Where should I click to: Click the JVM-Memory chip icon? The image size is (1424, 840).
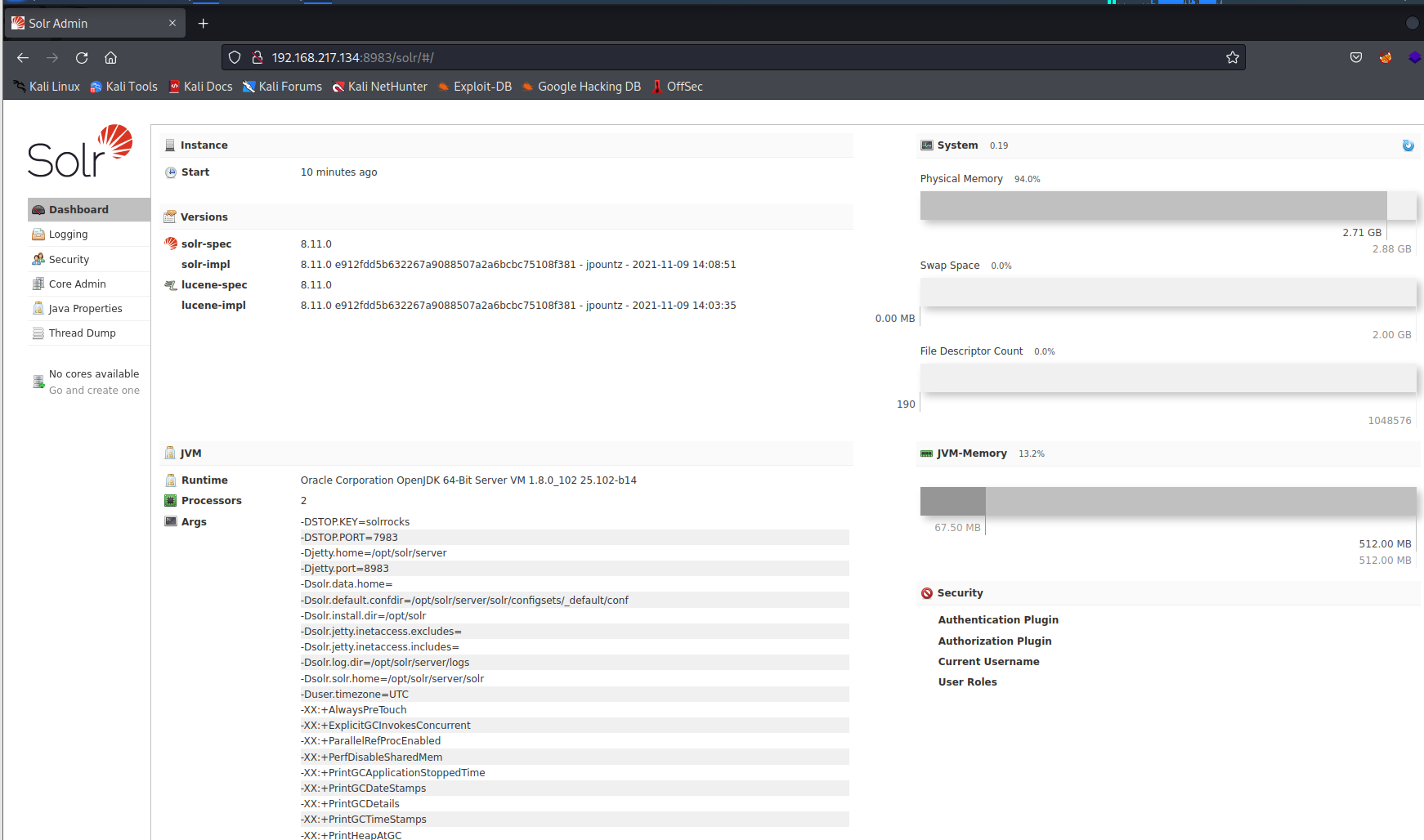point(927,454)
